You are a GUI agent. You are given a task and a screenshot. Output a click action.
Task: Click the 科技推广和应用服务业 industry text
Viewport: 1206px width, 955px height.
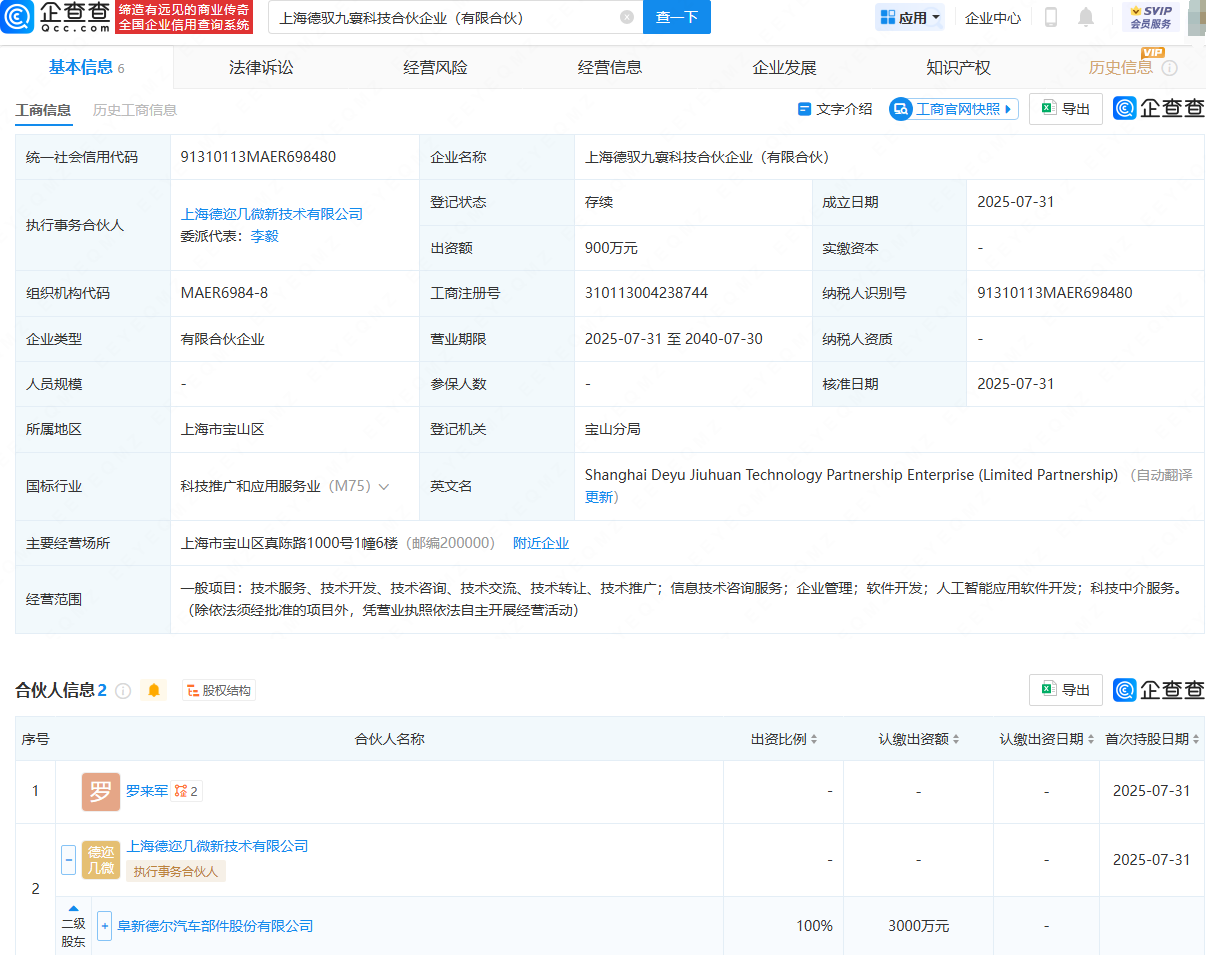pos(250,486)
